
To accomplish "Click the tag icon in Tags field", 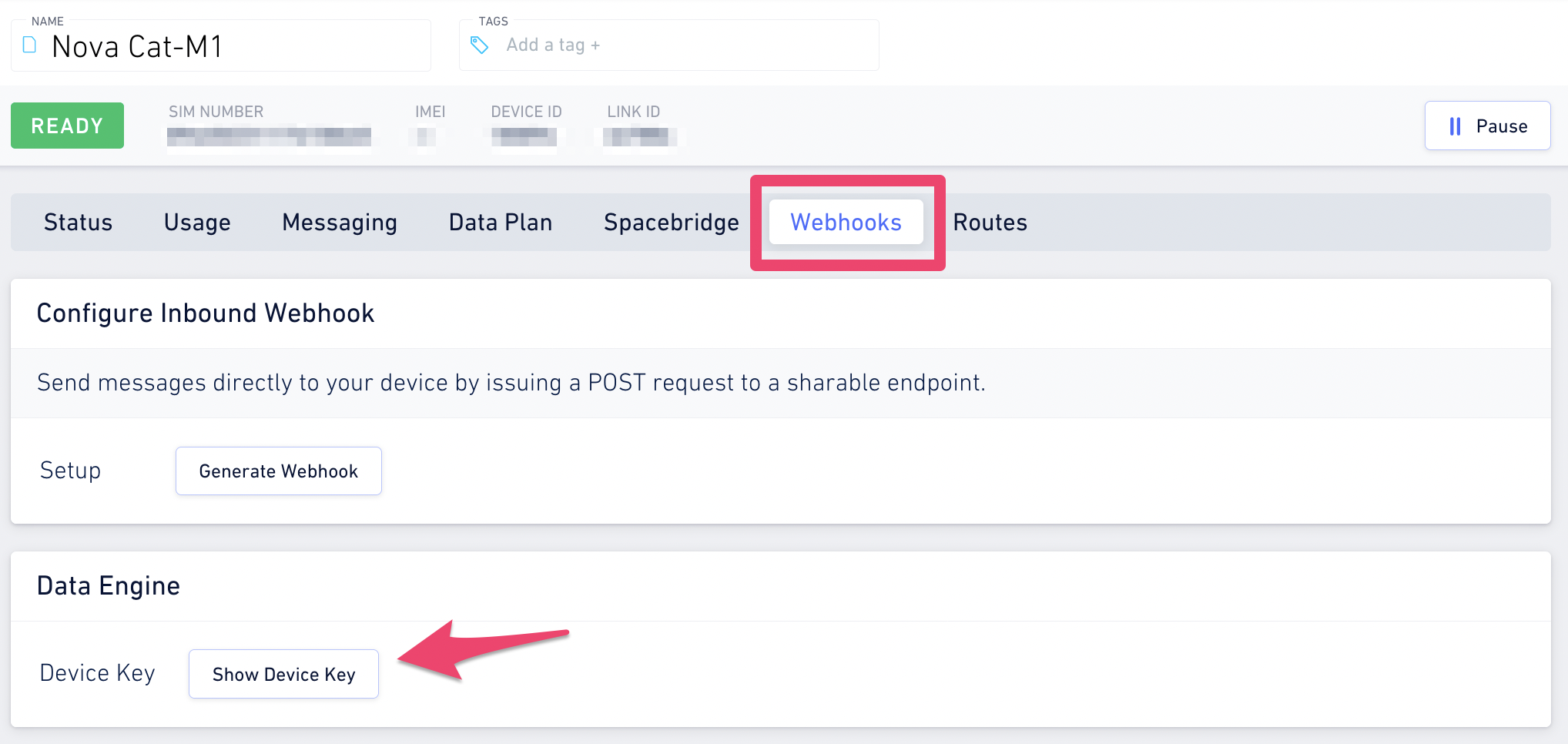I will tap(479, 45).
